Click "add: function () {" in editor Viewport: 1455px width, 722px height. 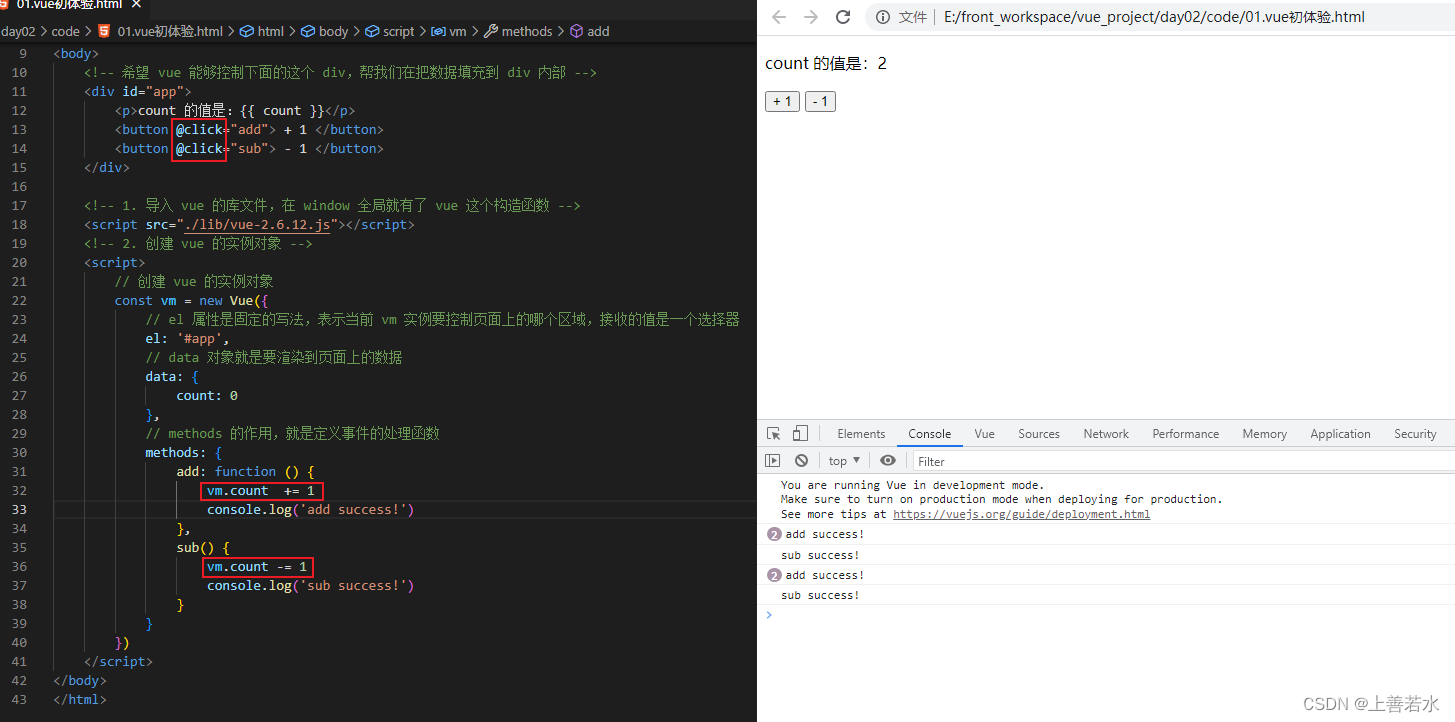[x=245, y=471]
